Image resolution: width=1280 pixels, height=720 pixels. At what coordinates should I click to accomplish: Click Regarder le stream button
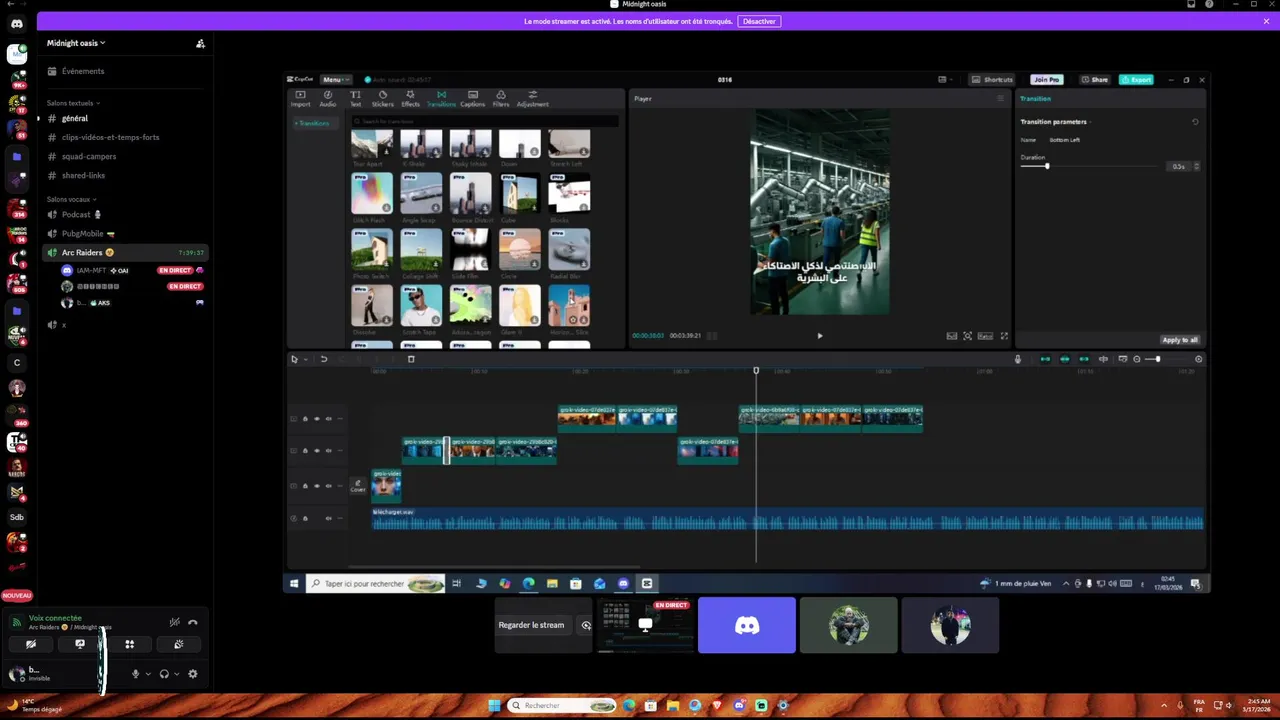pos(532,625)
